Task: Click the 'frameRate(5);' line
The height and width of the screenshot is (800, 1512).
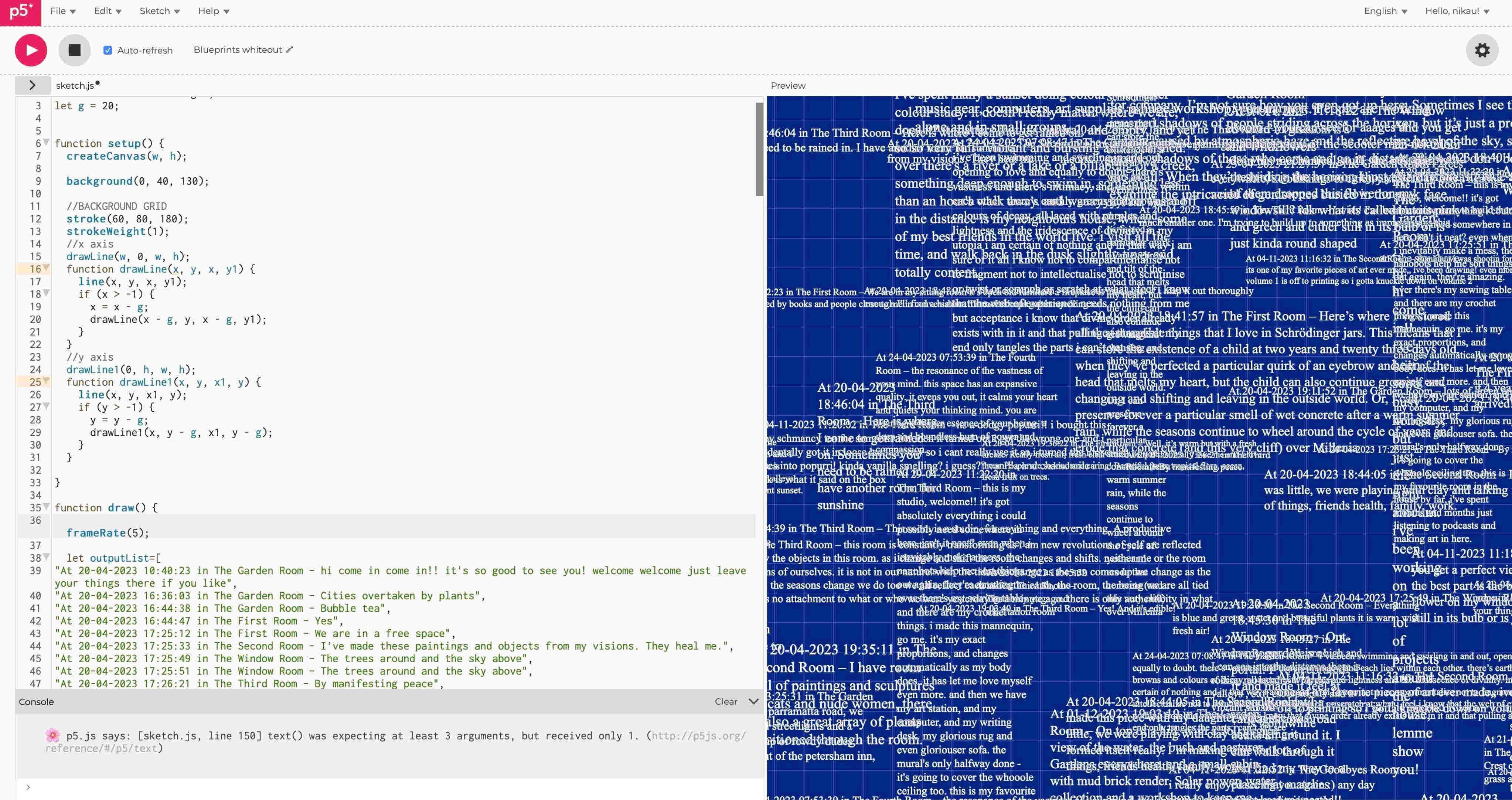Action: [108, 533]
